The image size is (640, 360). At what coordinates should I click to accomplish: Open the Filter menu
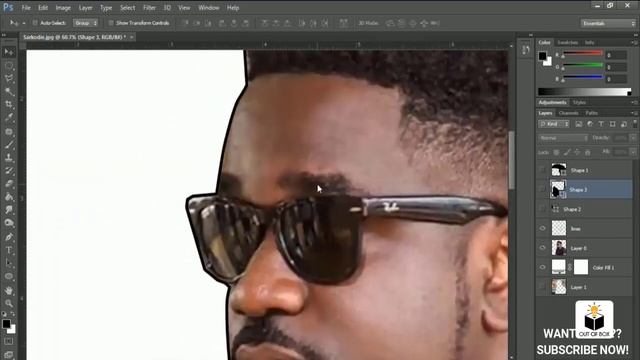pyautogui.click(x=149, y=7)
